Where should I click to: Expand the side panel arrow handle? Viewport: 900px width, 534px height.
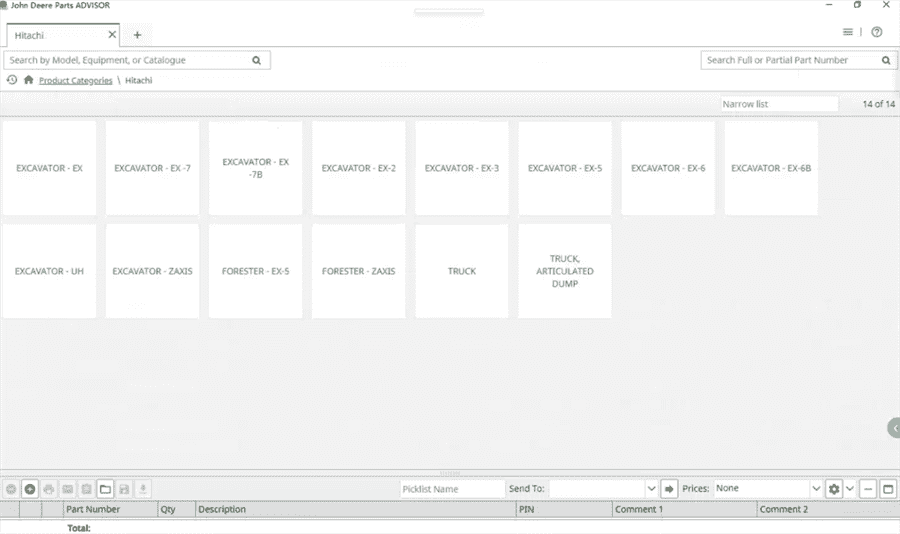pos(894,428)
